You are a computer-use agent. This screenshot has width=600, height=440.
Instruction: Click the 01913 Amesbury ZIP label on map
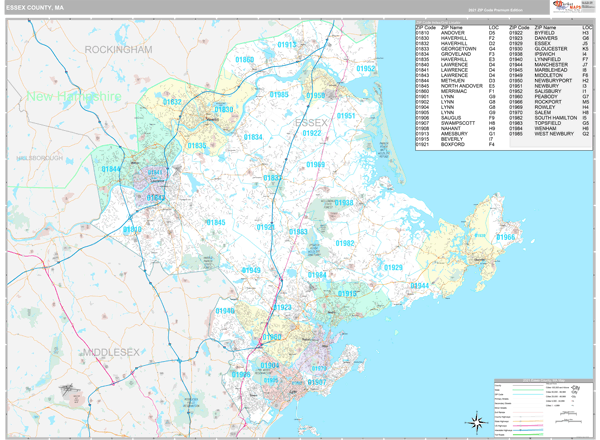tap(287, 45)
